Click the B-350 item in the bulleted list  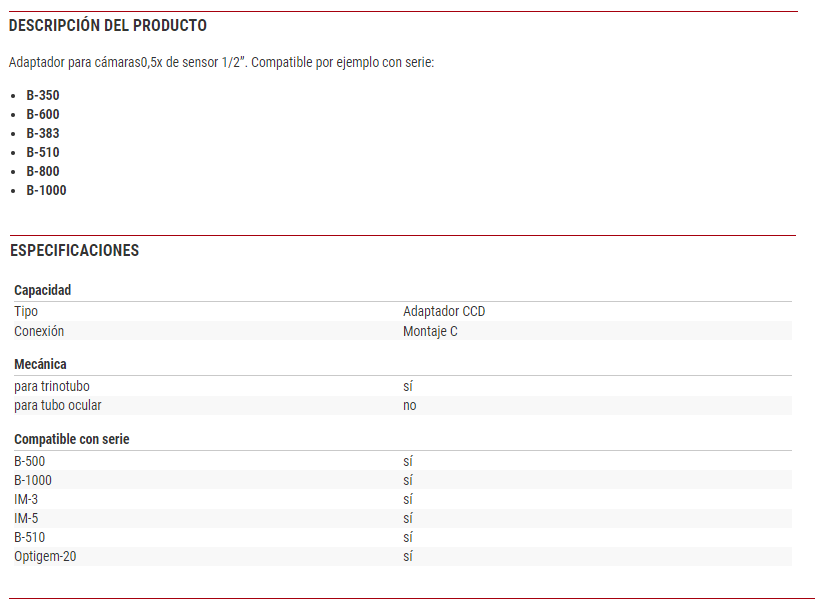tap(43, 95)
